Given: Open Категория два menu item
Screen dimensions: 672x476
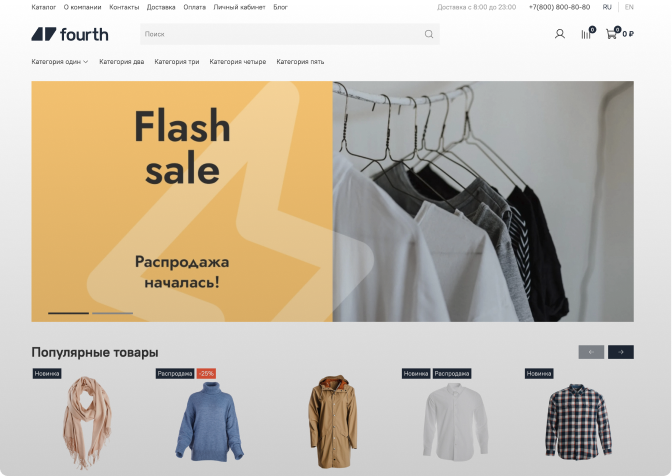Looking at the screenshot, I should tap(122, 62).
